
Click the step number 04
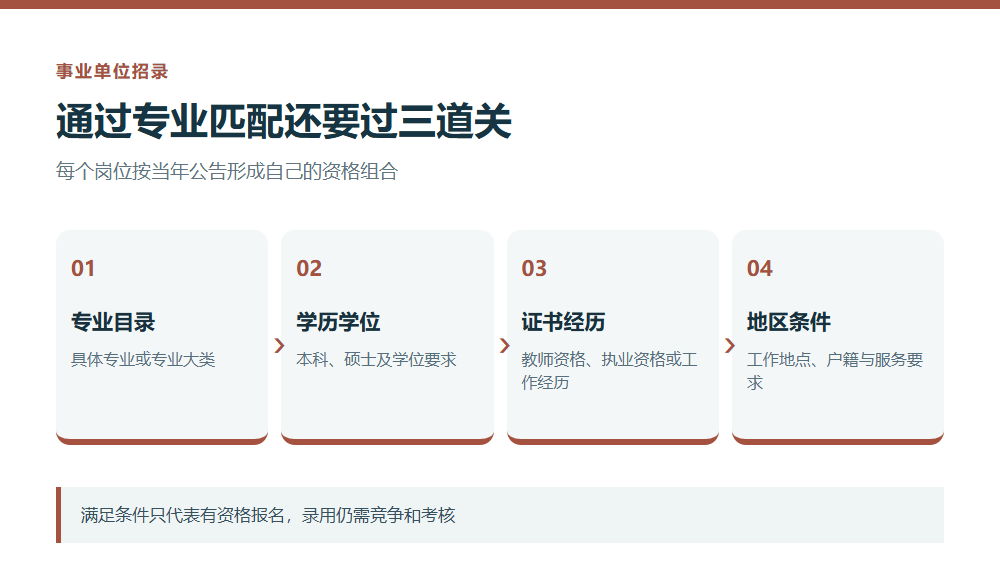[x=760, y=269]
